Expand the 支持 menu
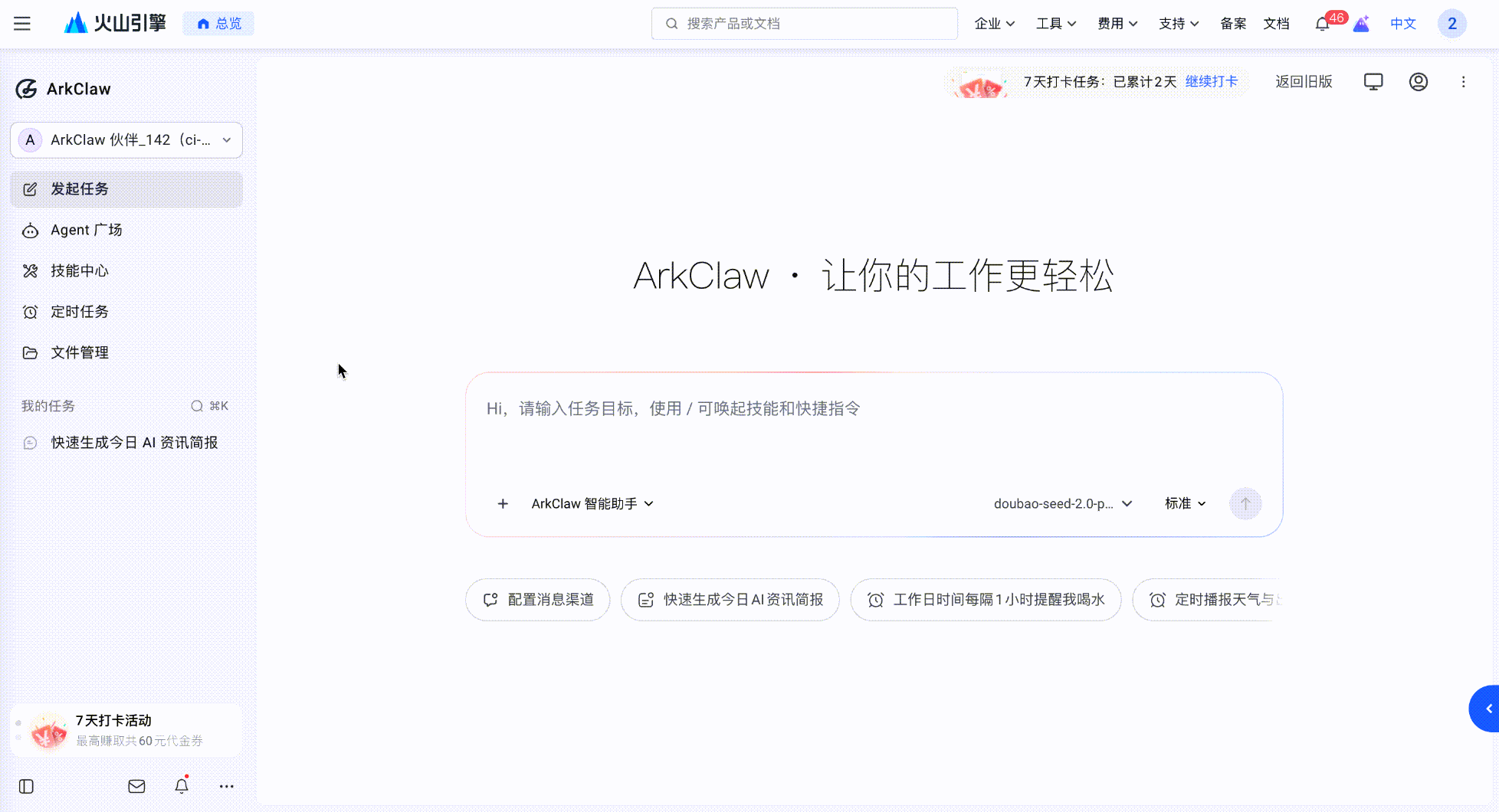Screen dimensions: 1499x812 pyautogui.click(x=1179, y=24)
